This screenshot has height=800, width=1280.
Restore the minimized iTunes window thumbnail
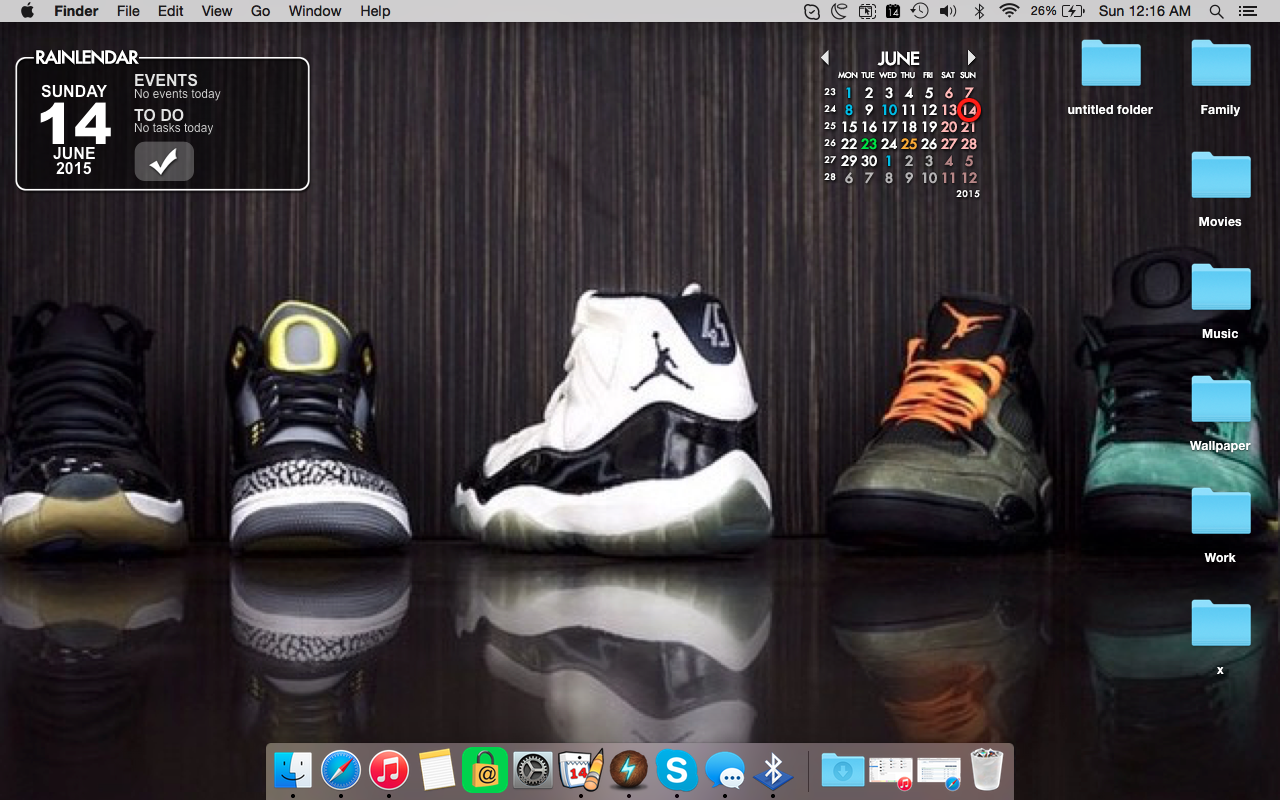(x=890, y=771)
